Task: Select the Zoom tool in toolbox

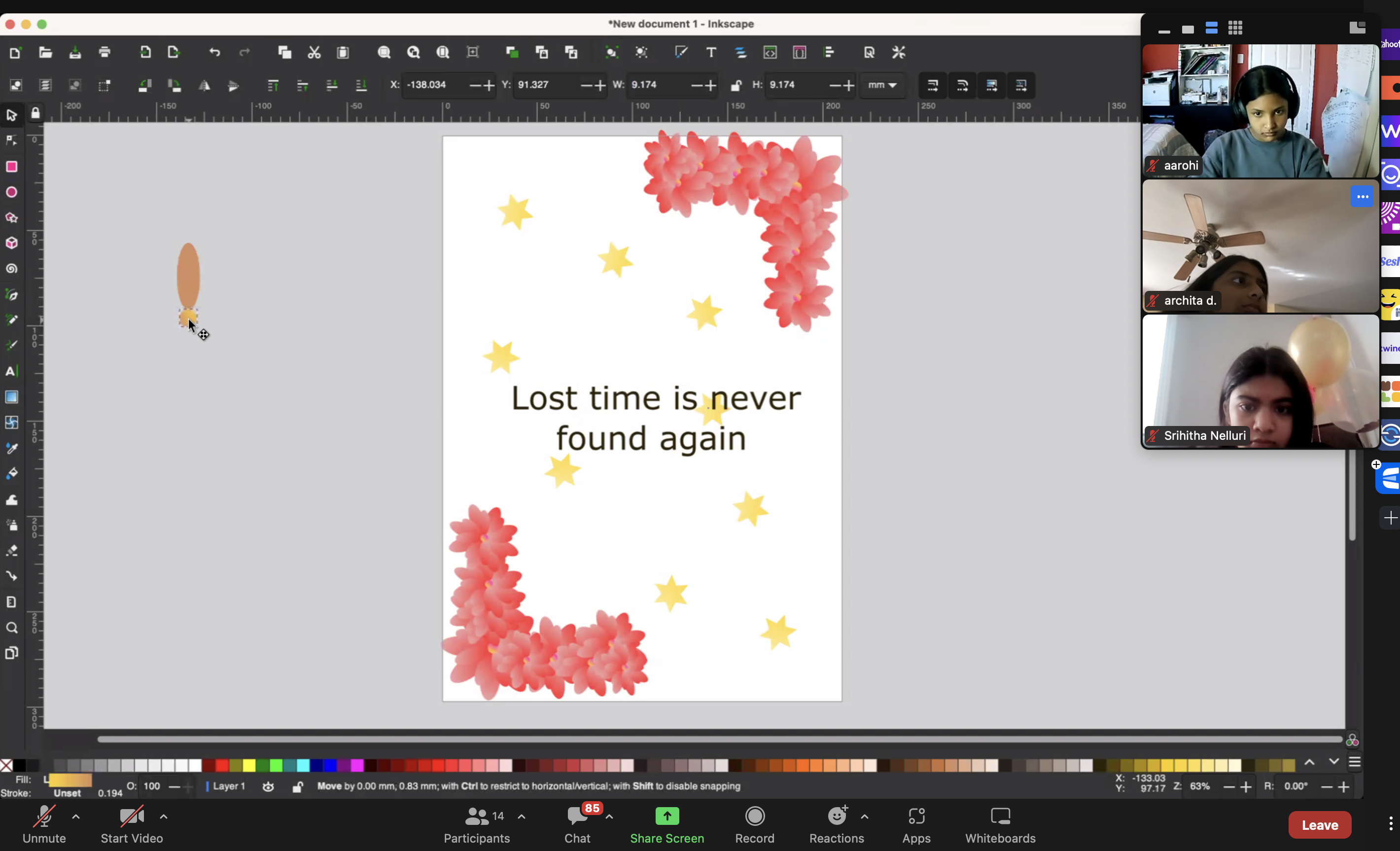Action: click(11, 628)
